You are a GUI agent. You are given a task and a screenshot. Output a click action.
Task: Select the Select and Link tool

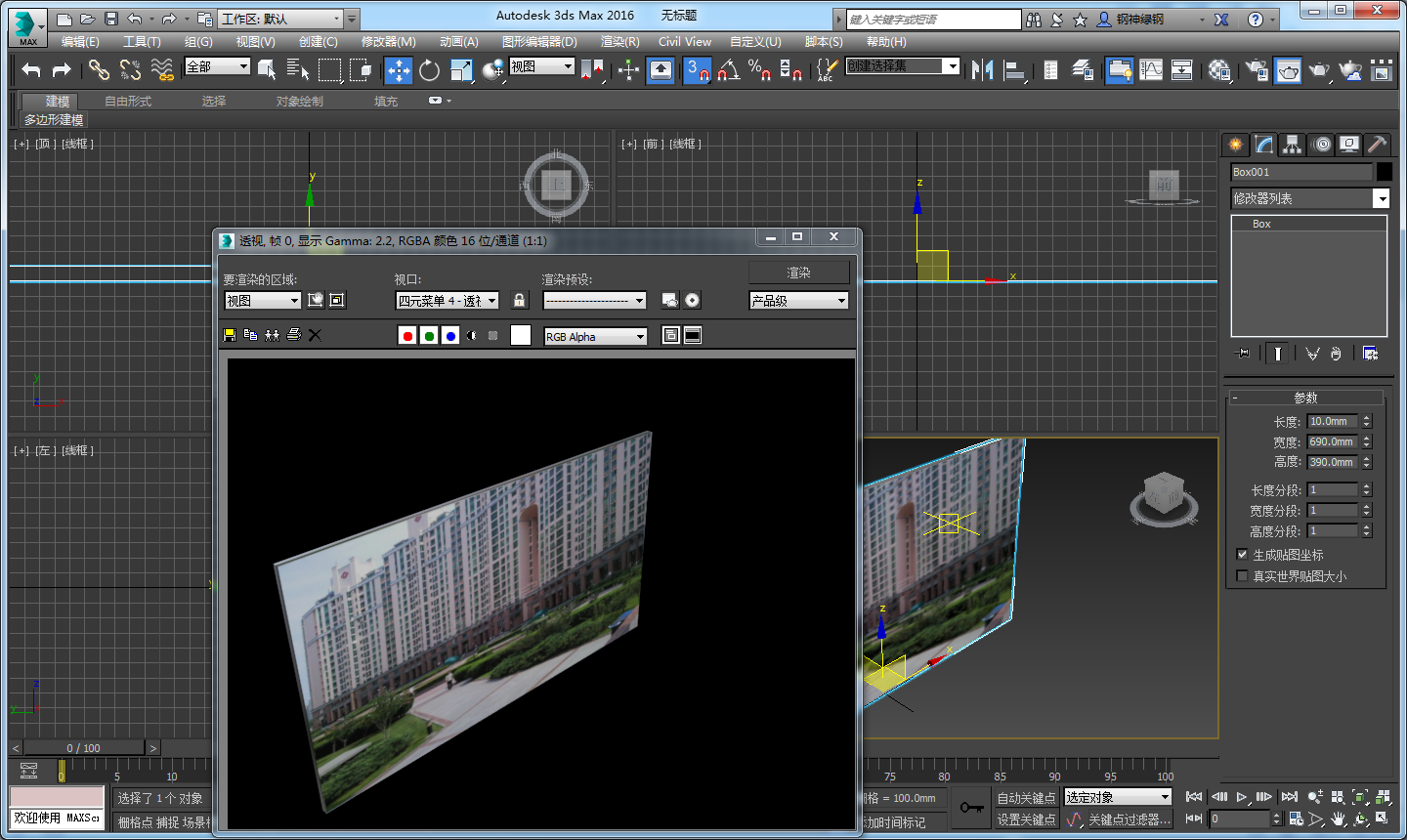coord(99,69)
